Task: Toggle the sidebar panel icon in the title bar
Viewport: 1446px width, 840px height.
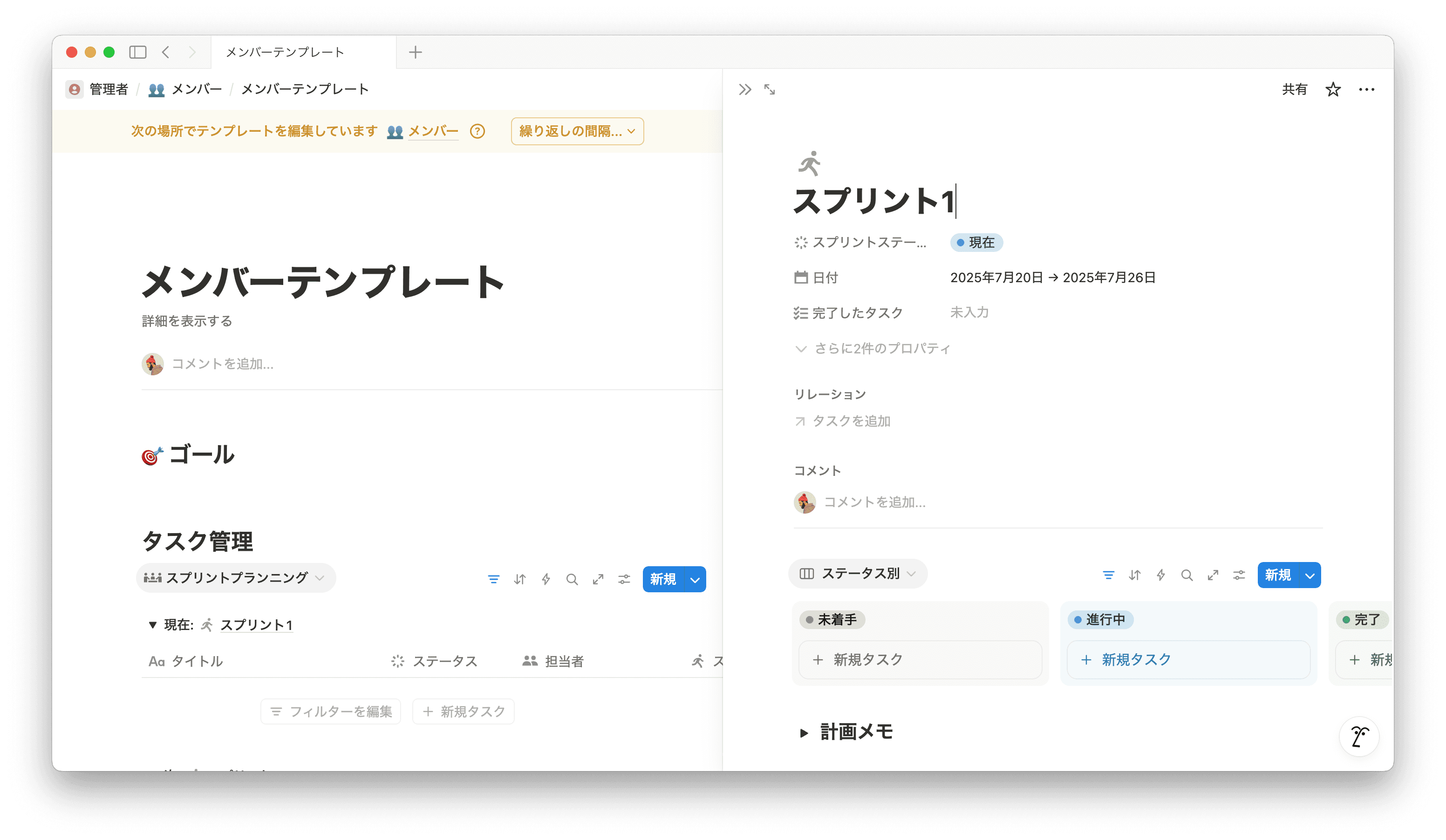Action: pos(138,52)
